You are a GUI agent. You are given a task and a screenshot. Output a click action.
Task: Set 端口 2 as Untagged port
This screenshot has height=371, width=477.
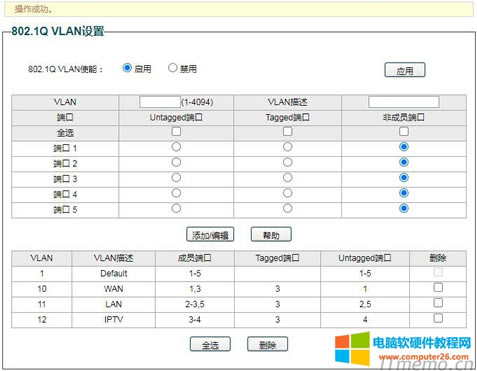coord(176,162)
